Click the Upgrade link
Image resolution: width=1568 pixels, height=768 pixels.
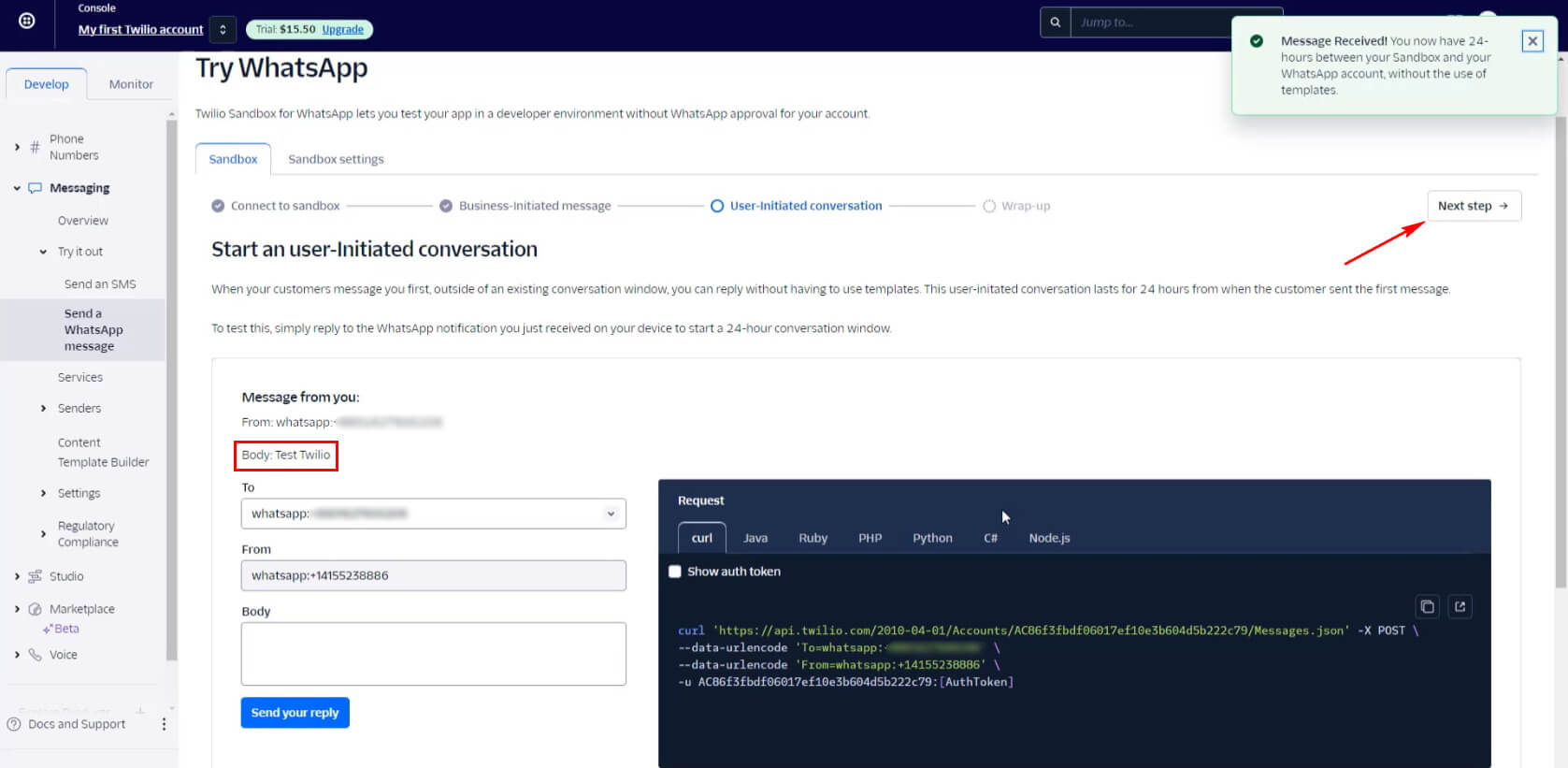pos(342,30)
